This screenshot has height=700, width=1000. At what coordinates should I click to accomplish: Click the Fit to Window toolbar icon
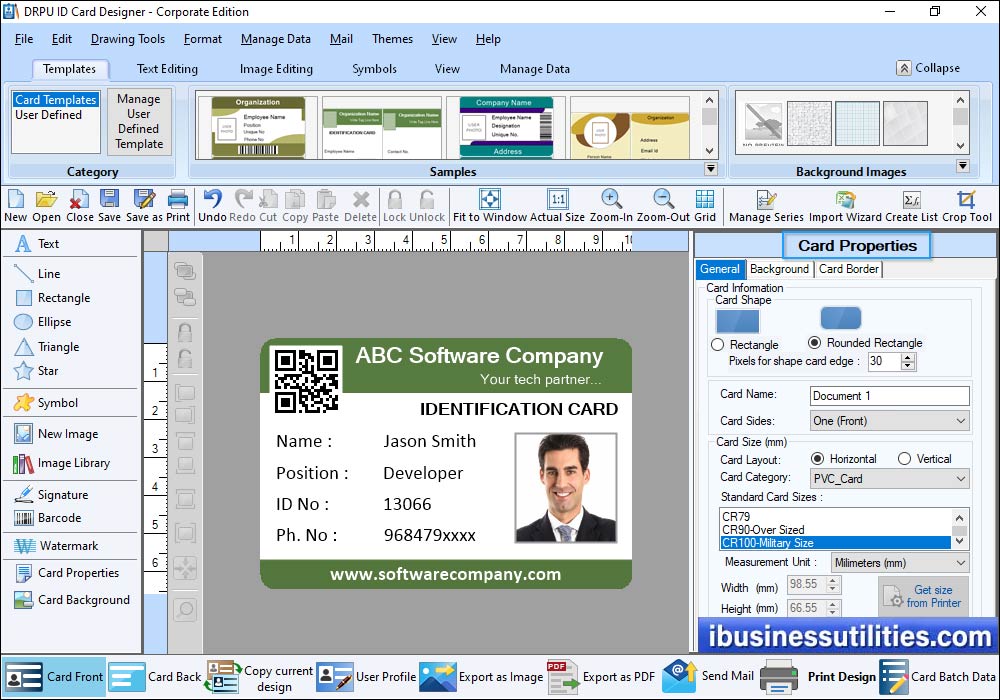pyautogui.click(x=489, y=200)
